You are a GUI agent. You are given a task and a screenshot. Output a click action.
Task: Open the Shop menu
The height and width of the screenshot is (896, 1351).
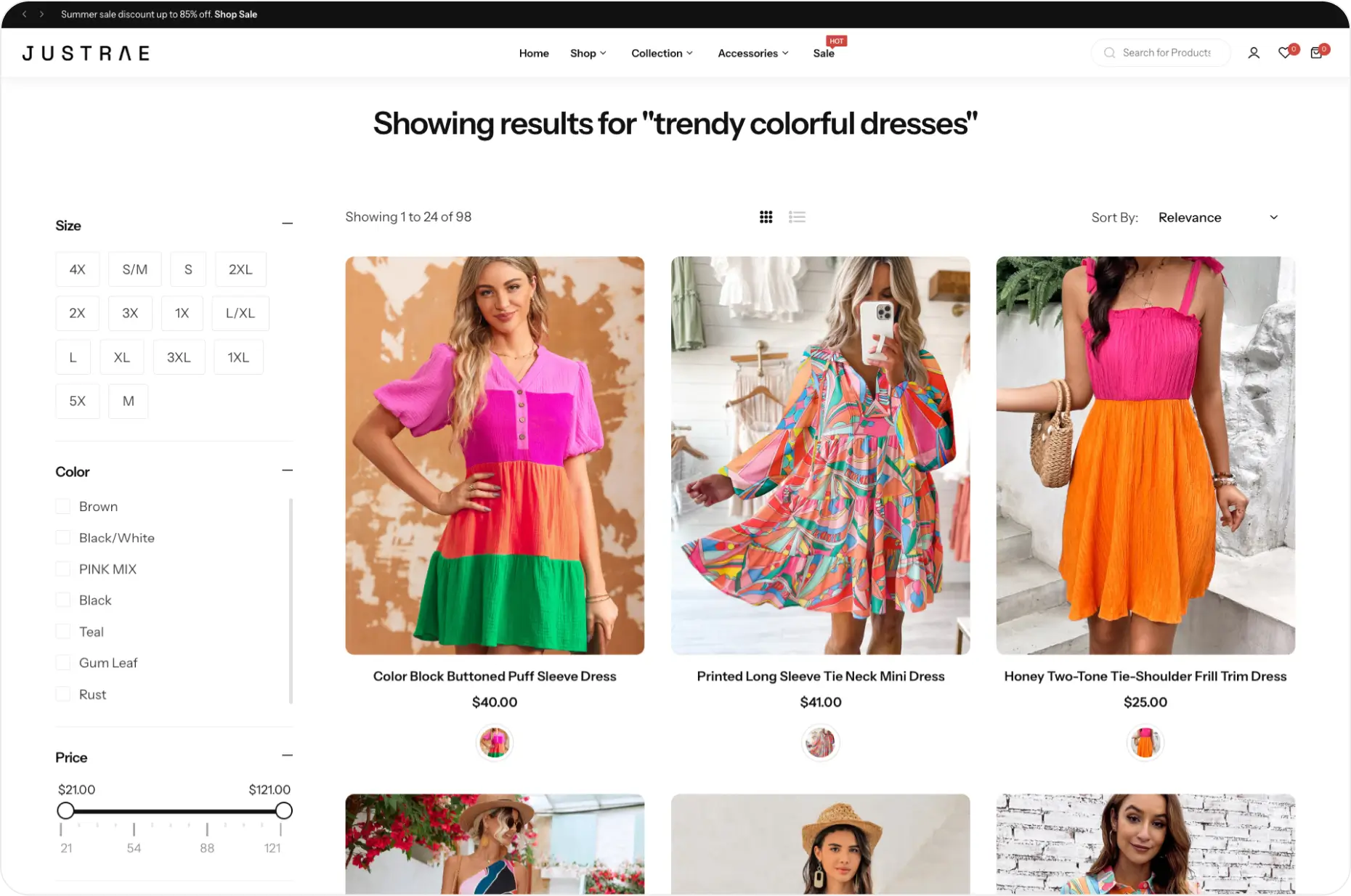click(588, 53)
